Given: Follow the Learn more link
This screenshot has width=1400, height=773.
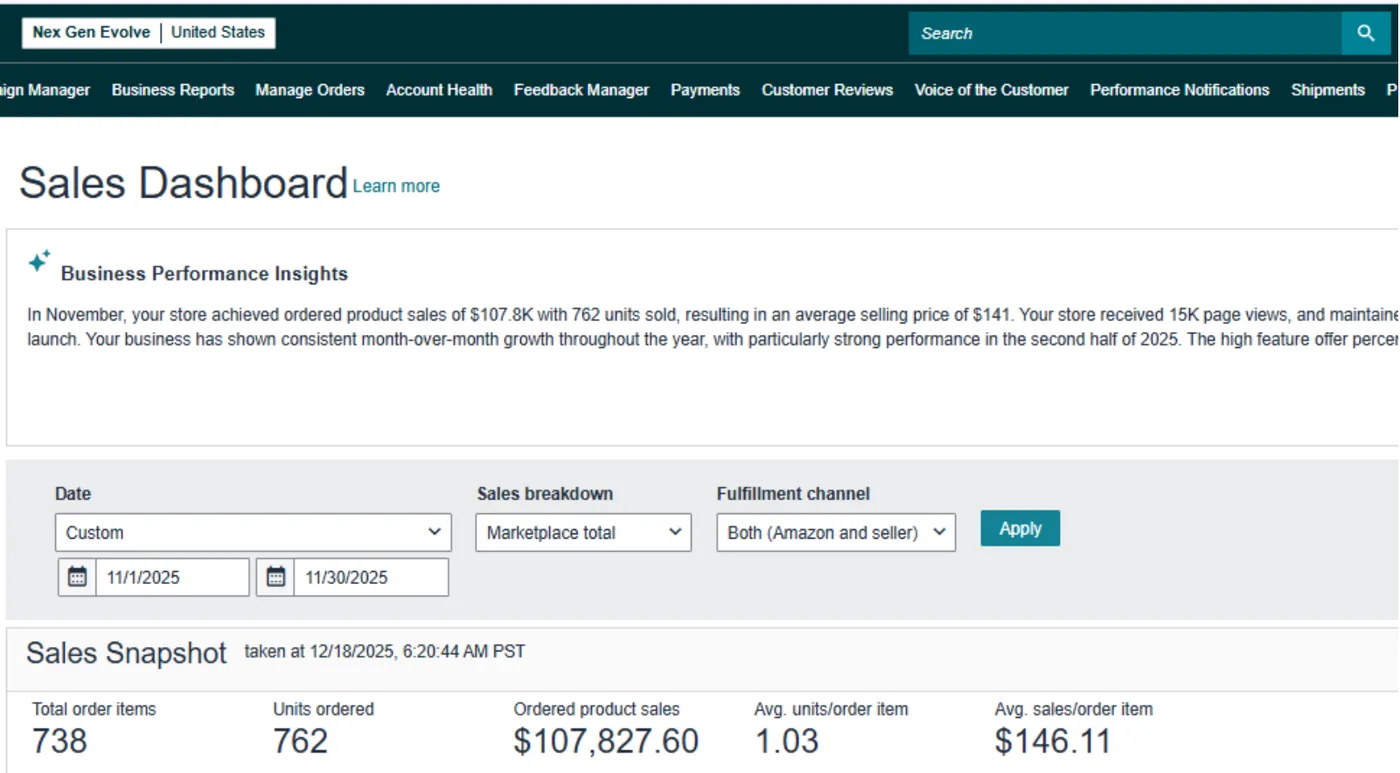Looking at the screenshot, I should pyautogui.click(x=396, y=186).
